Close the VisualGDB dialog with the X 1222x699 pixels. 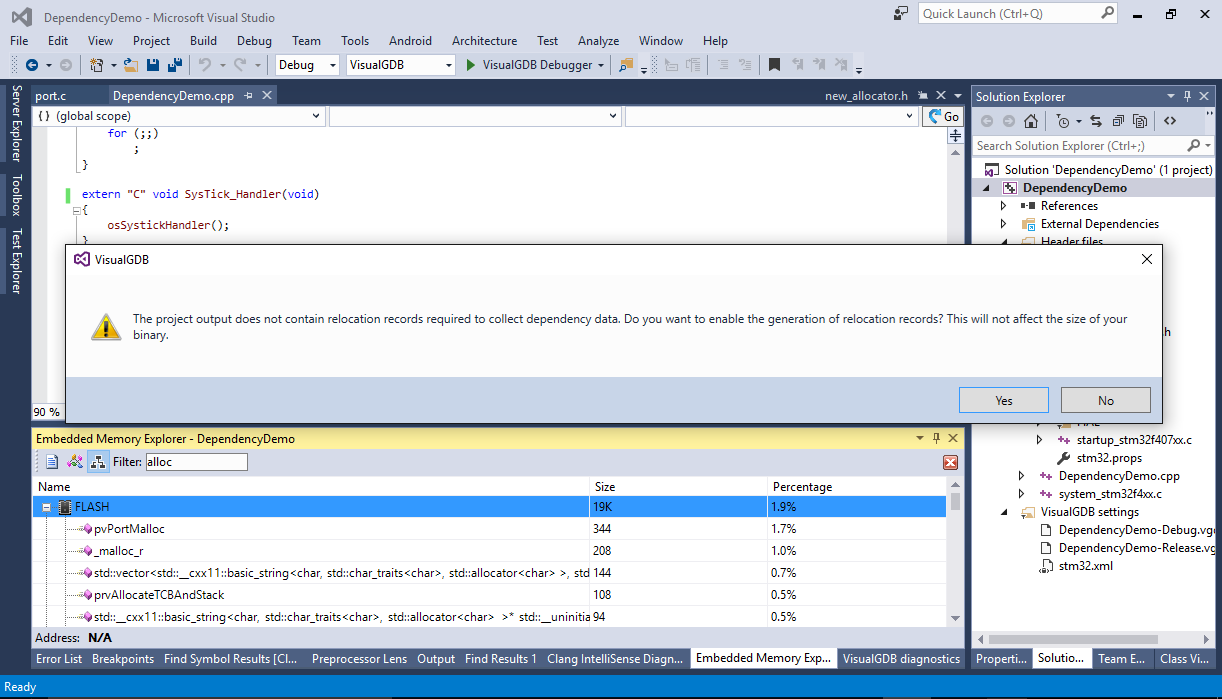click(x=1147, y=259)
